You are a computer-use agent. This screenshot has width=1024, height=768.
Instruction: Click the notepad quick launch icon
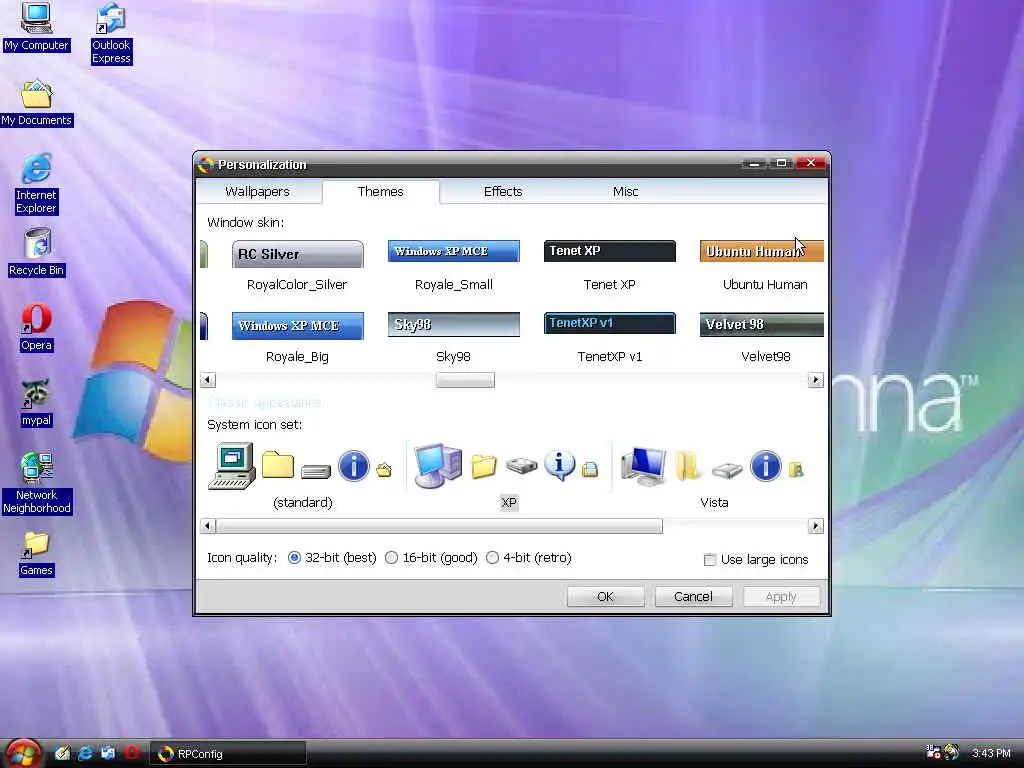62,753
